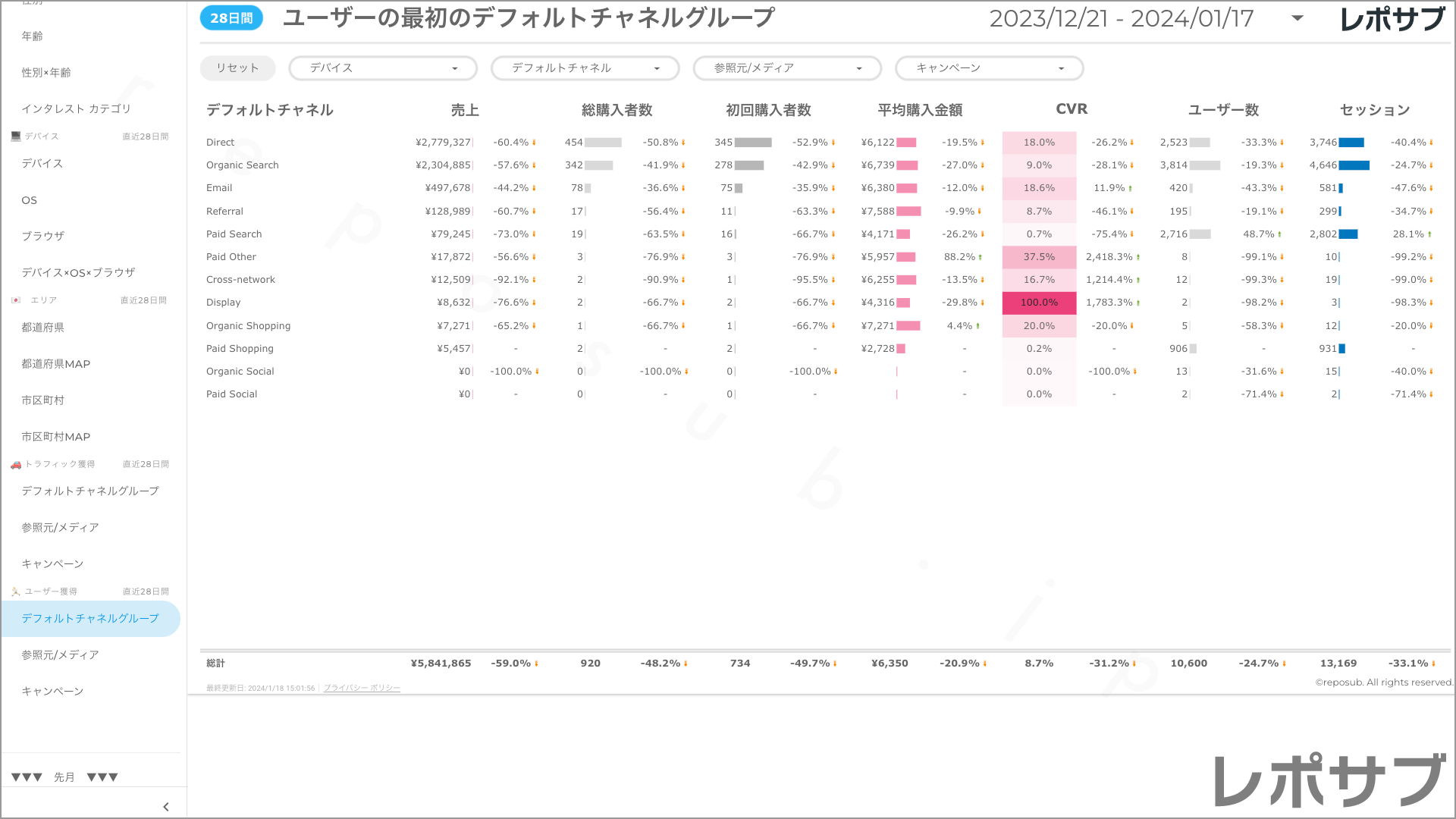Open the date range picker arrow
Viewport: 1456px width, 819px height.
(x=1298, y=18)
